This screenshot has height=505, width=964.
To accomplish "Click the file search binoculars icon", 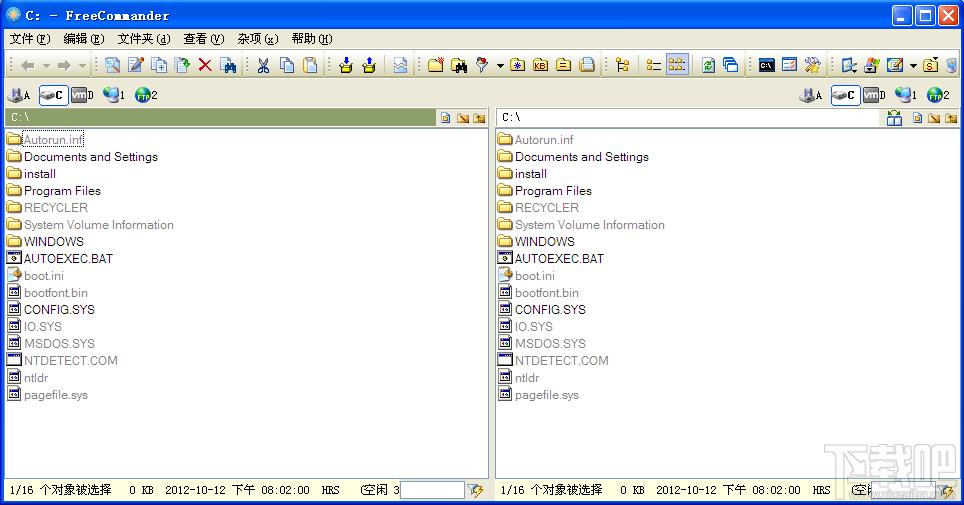I will point(228,65).
